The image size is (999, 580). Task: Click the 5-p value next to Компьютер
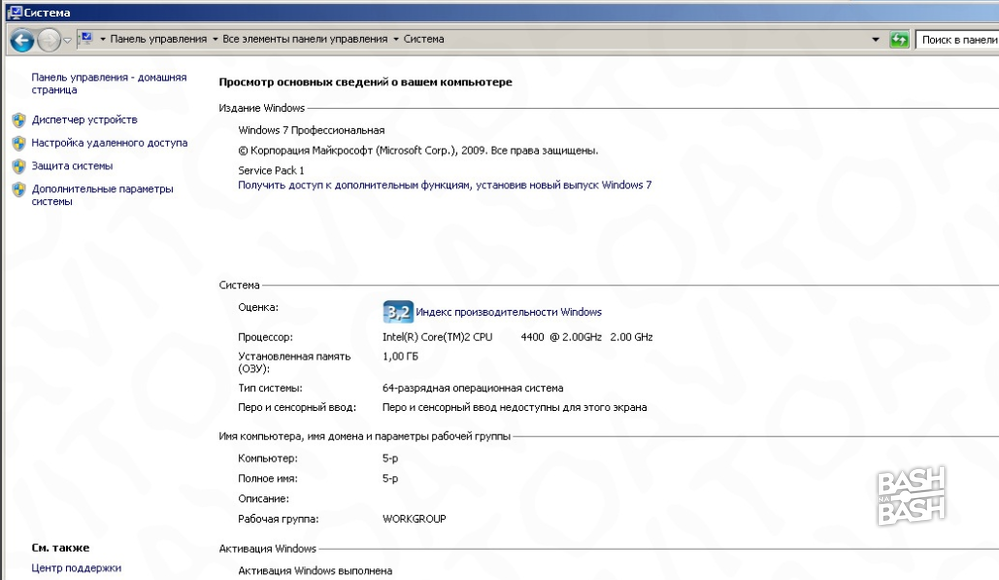coord(390,458)
